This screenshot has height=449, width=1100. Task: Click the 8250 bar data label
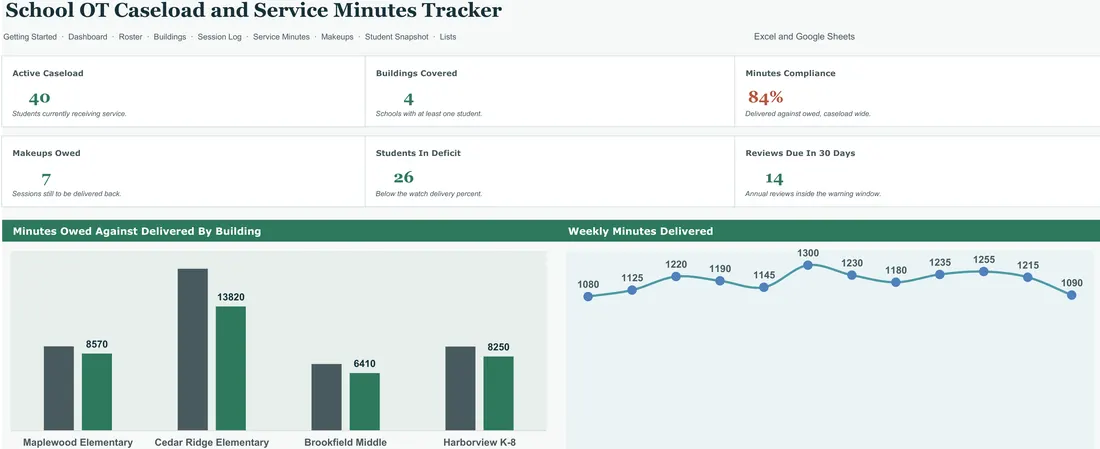pos(499,347)
